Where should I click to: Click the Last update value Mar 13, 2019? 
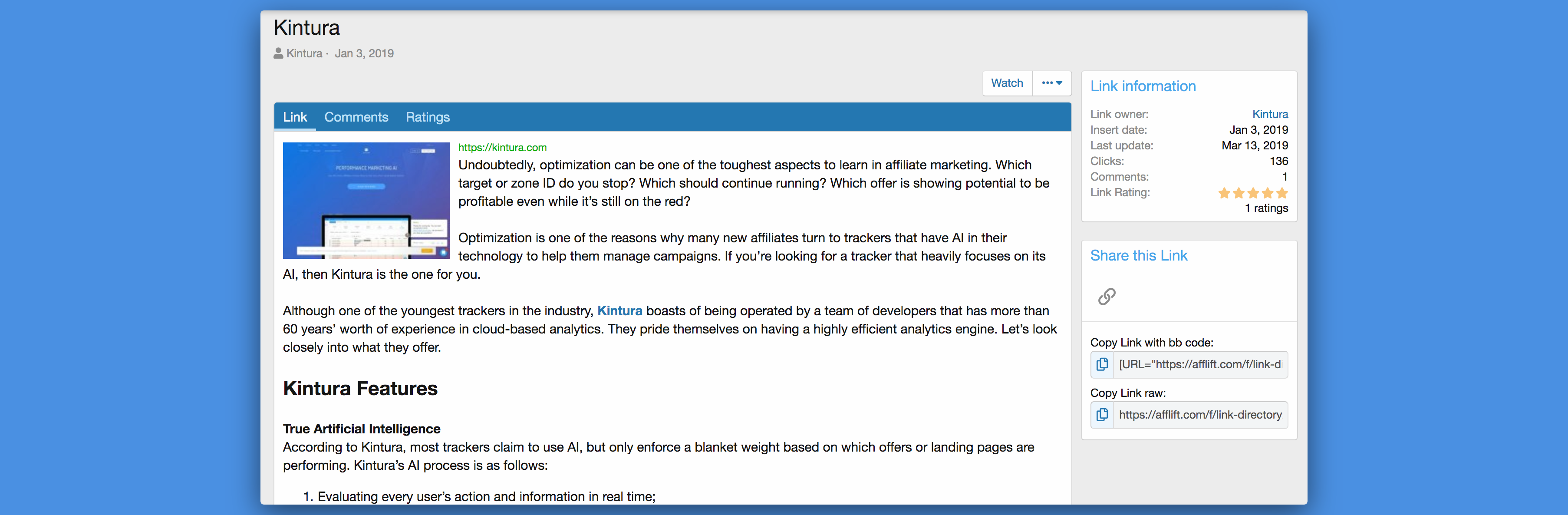[1255, 145]
